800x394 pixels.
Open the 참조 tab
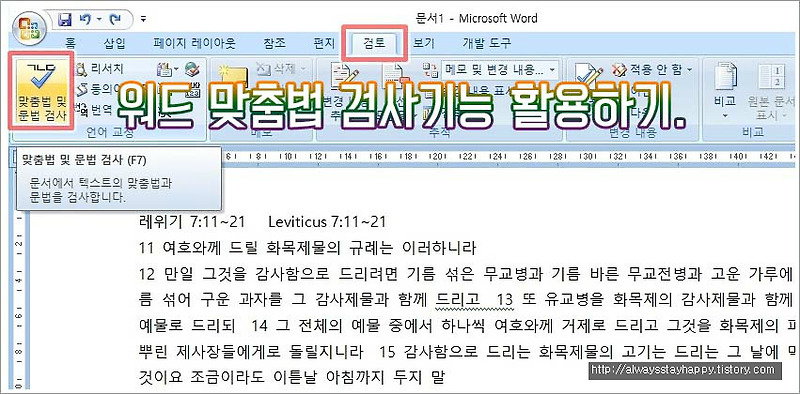[x=274, y=43]
